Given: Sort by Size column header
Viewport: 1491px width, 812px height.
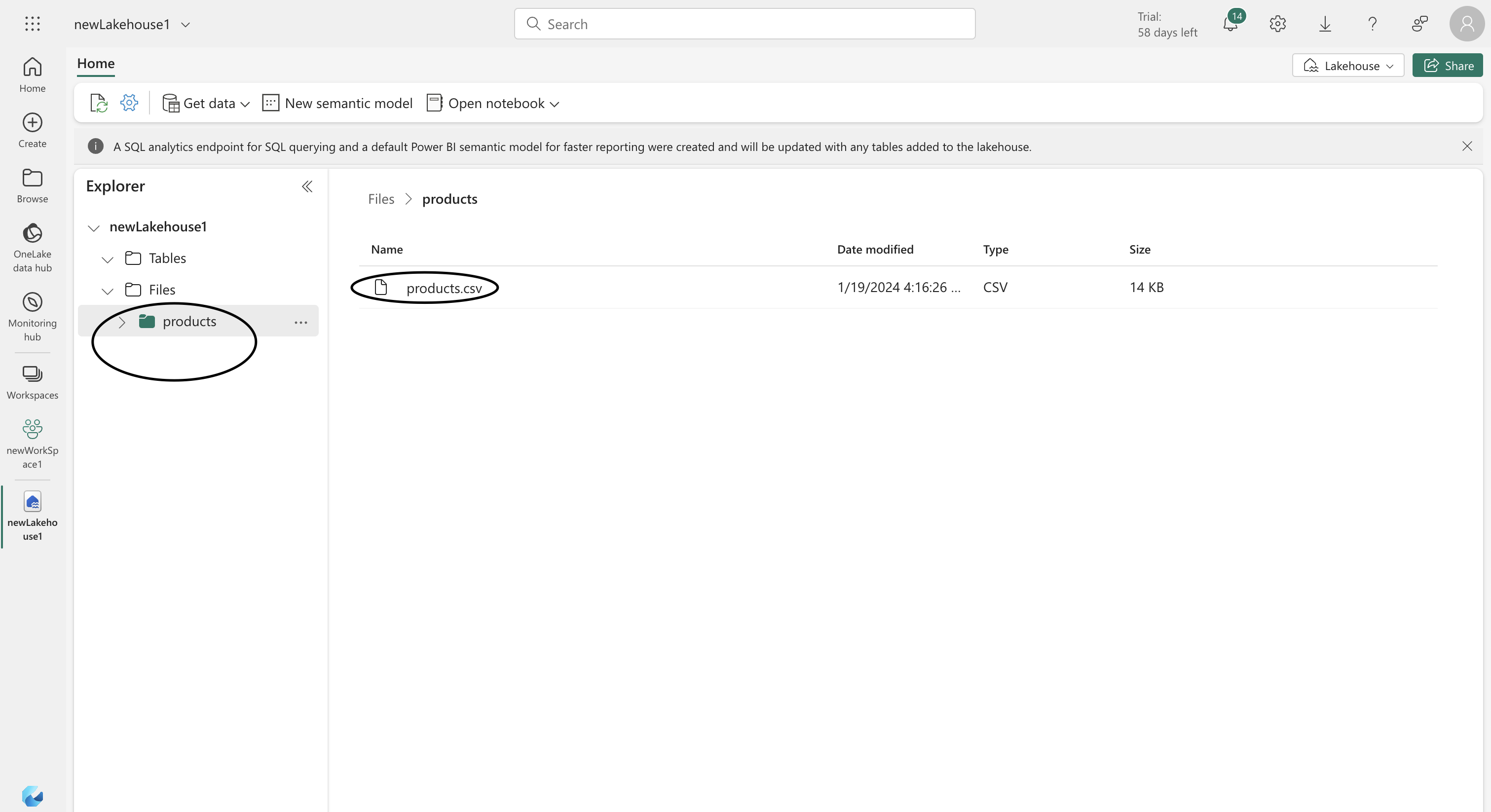Looking at the screenshot, I should coord(1140,250).
